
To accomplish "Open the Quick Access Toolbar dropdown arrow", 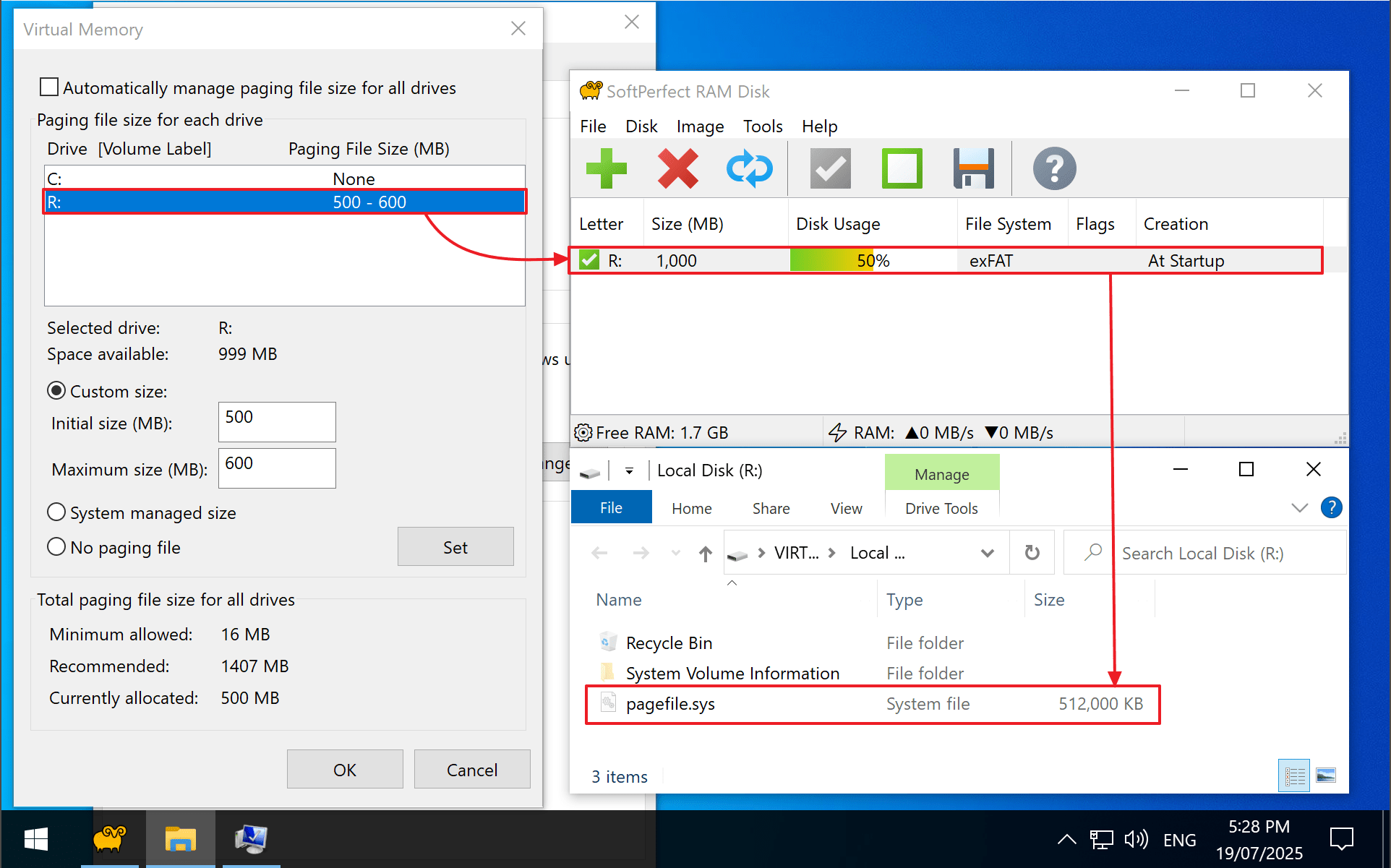I will pyautogui.click(x=628, y=470).
